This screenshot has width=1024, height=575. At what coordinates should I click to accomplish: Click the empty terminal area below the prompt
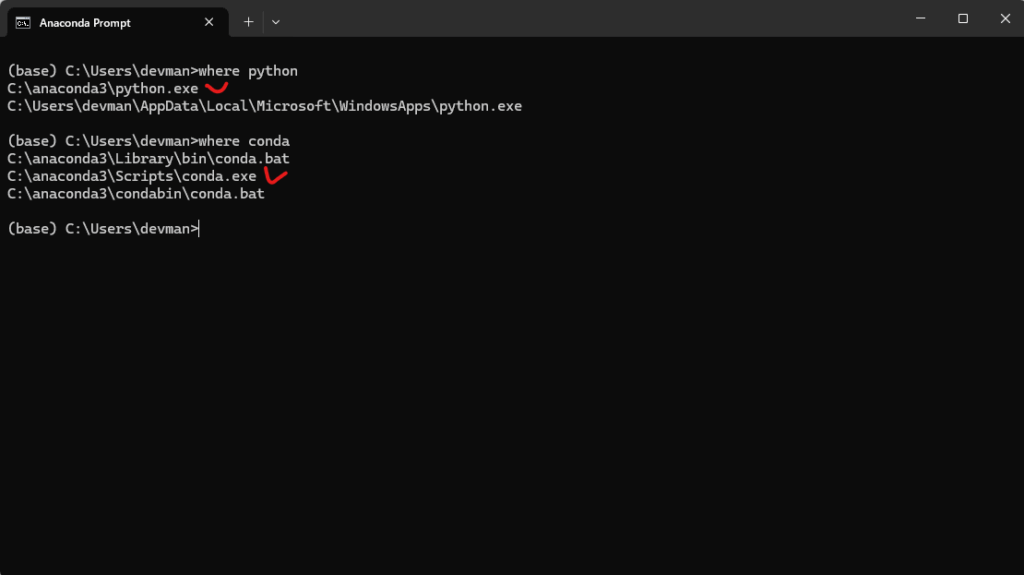click(512, 405)
